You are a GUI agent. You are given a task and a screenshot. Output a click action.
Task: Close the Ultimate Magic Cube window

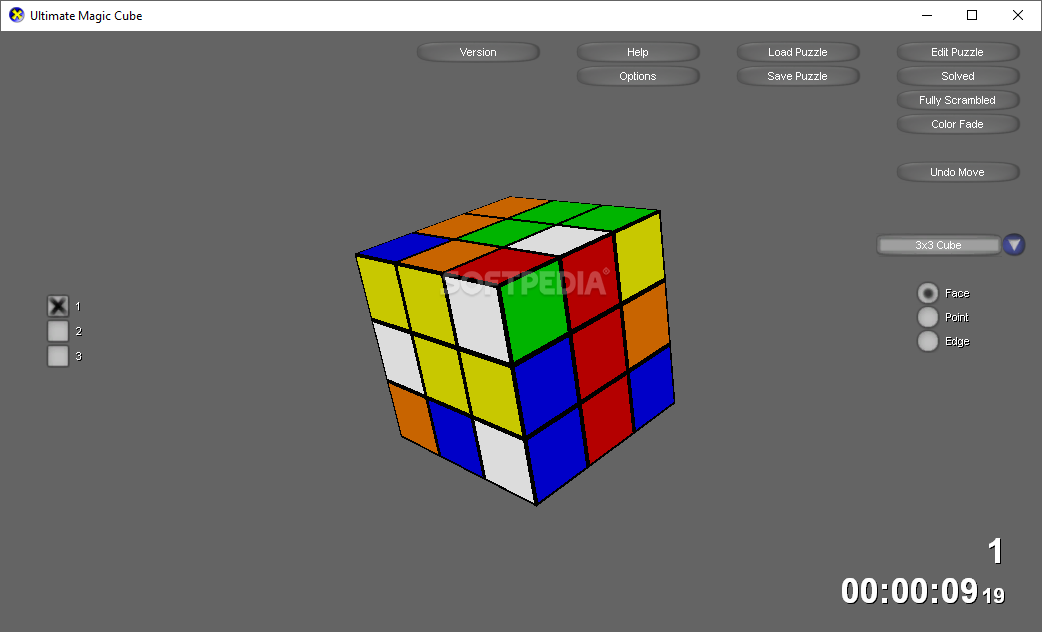tap(1017, 15)
